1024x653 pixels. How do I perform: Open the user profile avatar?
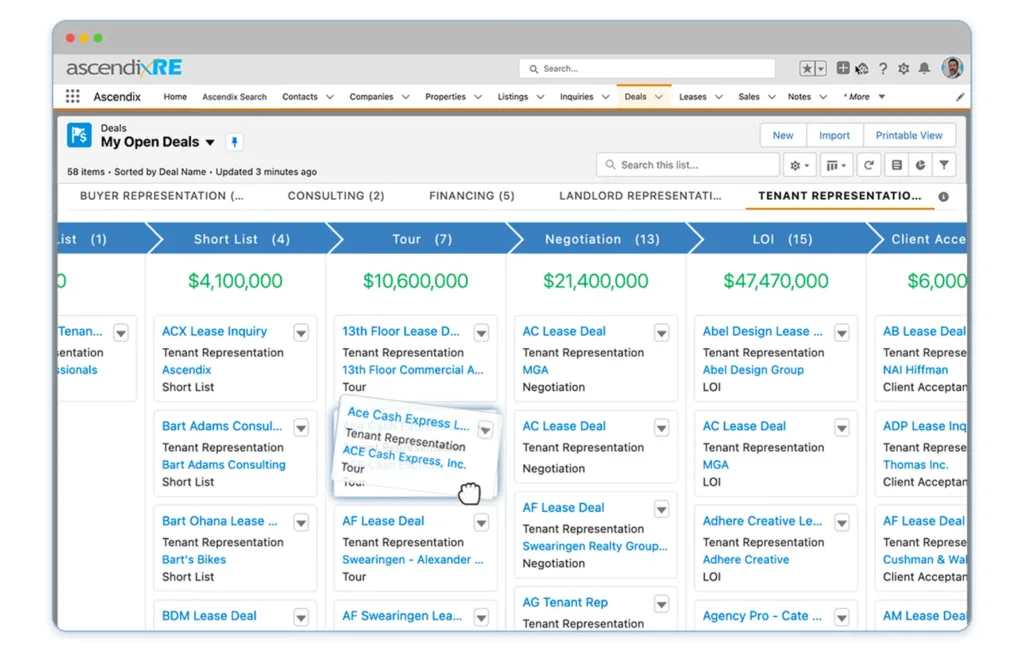pyautogui.click(x=952, y=68)
